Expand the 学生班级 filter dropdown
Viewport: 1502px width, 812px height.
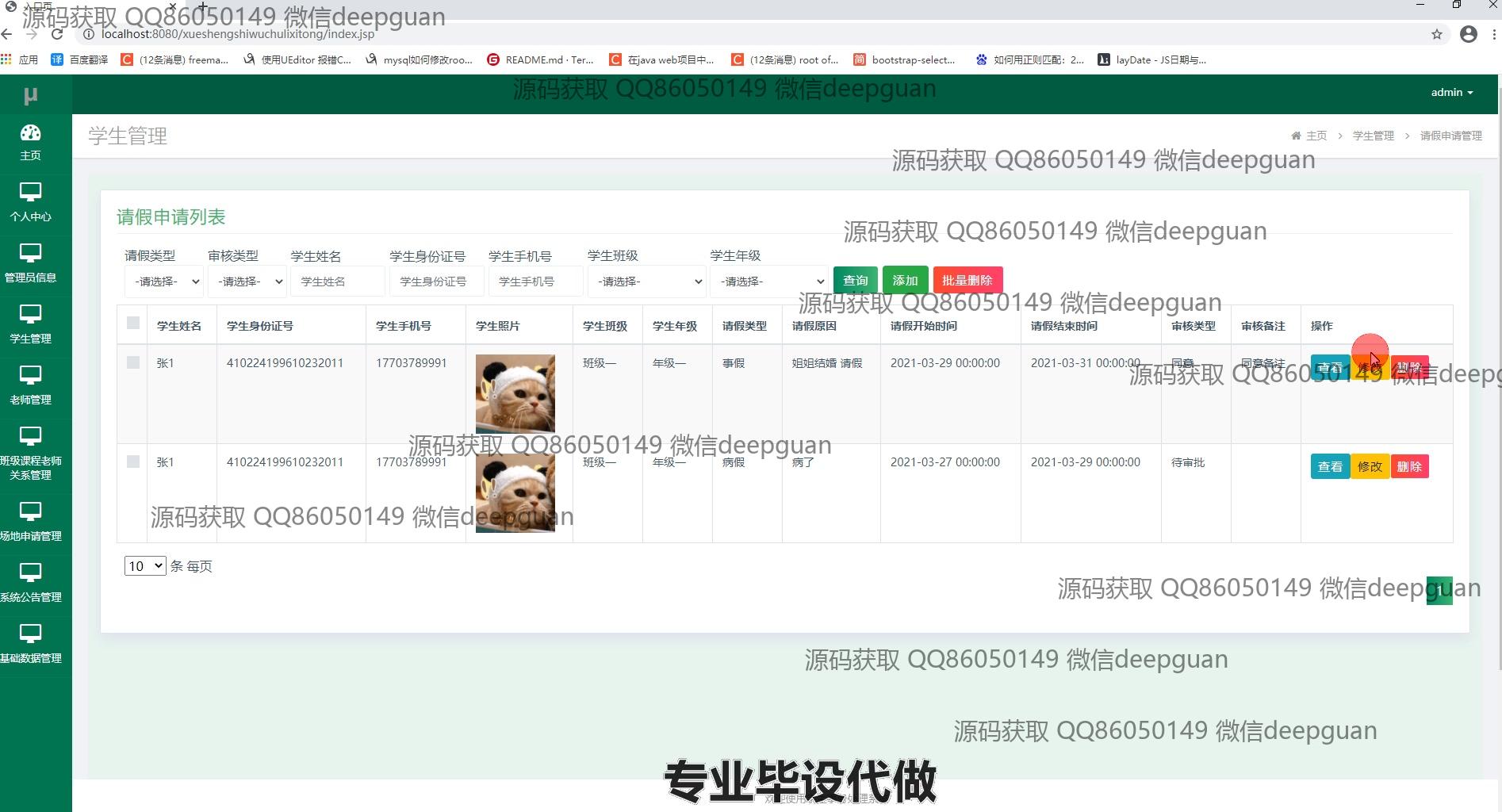[x=646, y=282]
